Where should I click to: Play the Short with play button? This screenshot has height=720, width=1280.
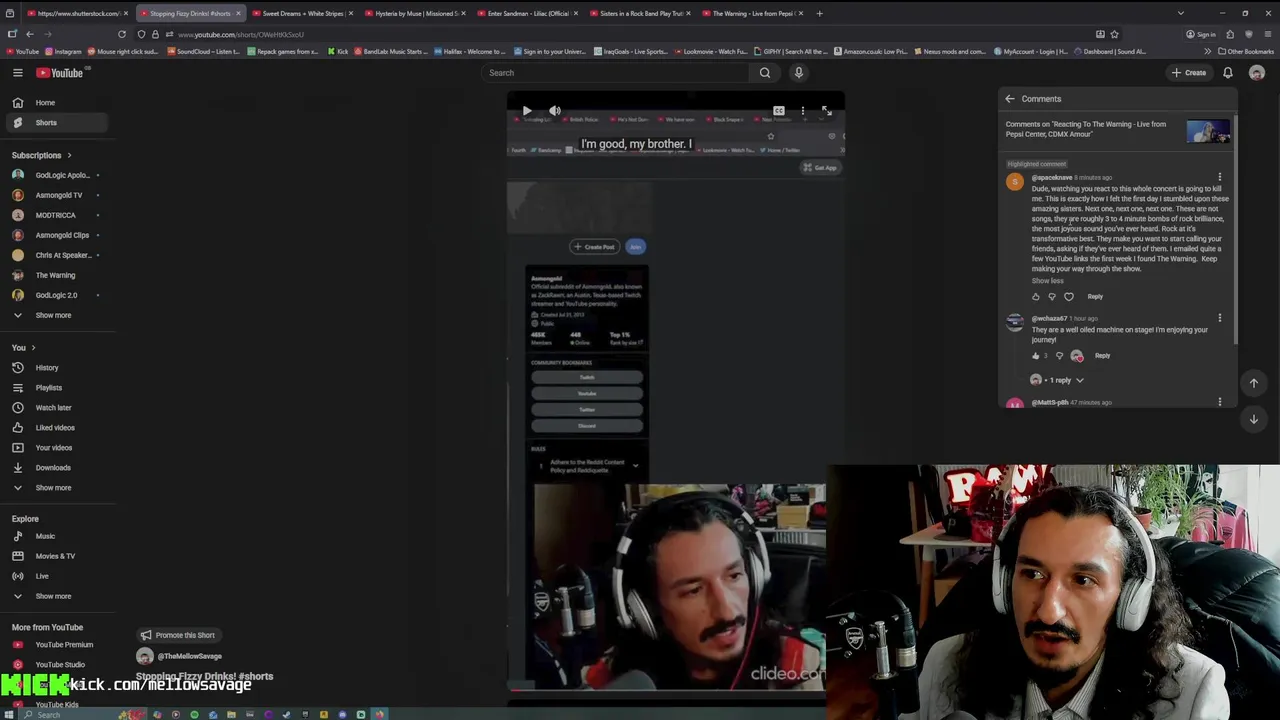tap(527, 111)
